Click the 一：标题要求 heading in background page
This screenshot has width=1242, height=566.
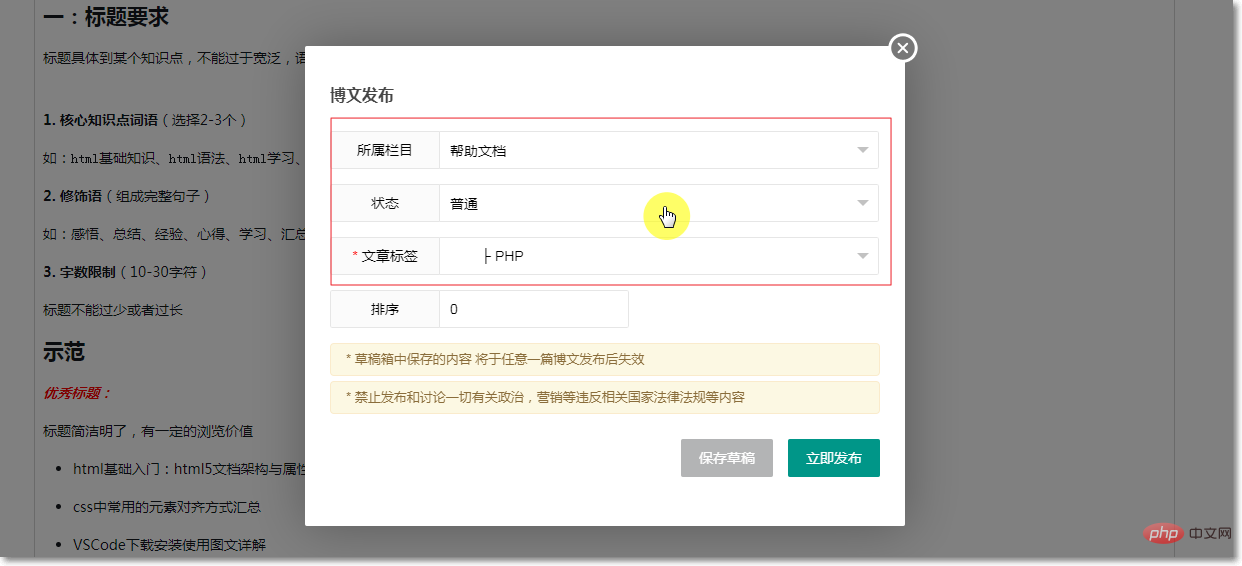[106, 17]
